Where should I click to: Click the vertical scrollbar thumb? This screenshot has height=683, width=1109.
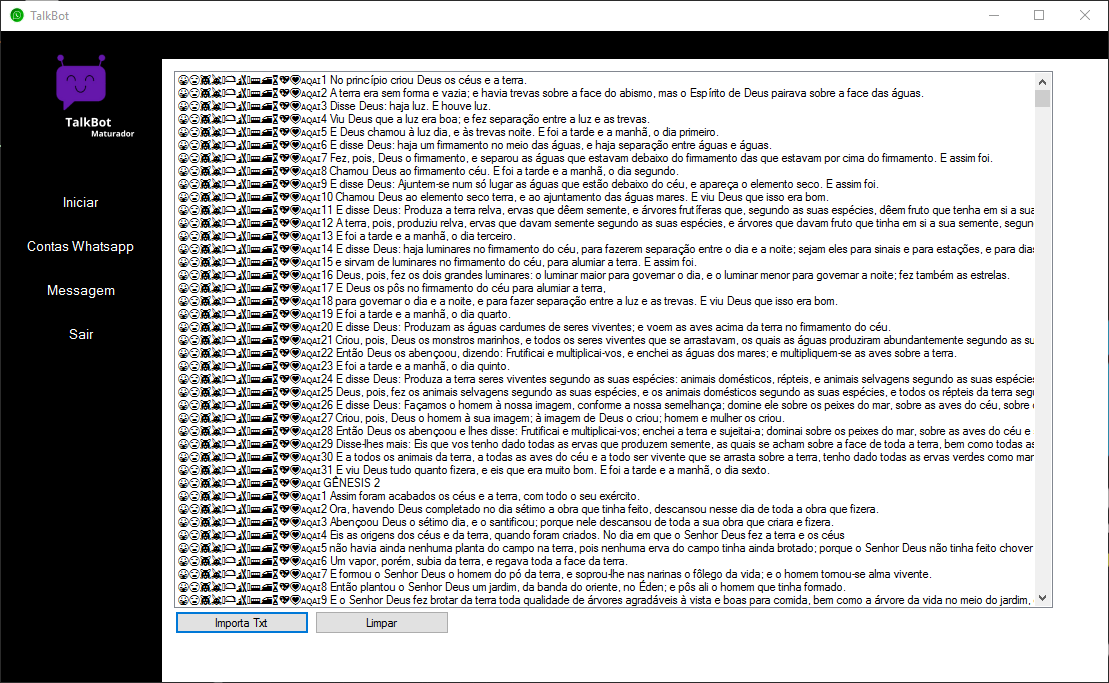coord(1043,98)
